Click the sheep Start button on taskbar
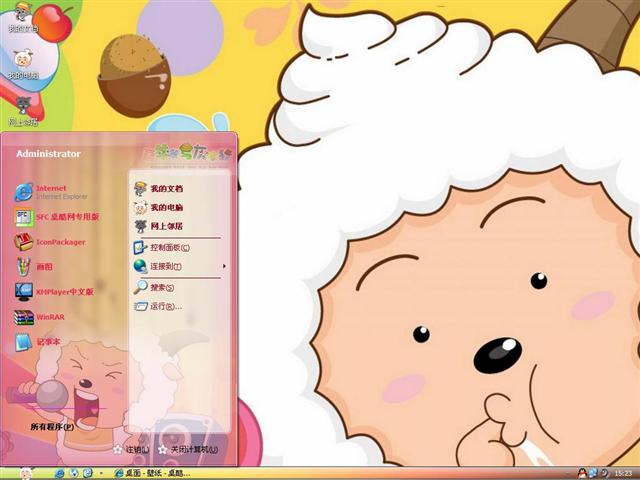The height and width of the screenshot is (480, 640). [25, 473]
